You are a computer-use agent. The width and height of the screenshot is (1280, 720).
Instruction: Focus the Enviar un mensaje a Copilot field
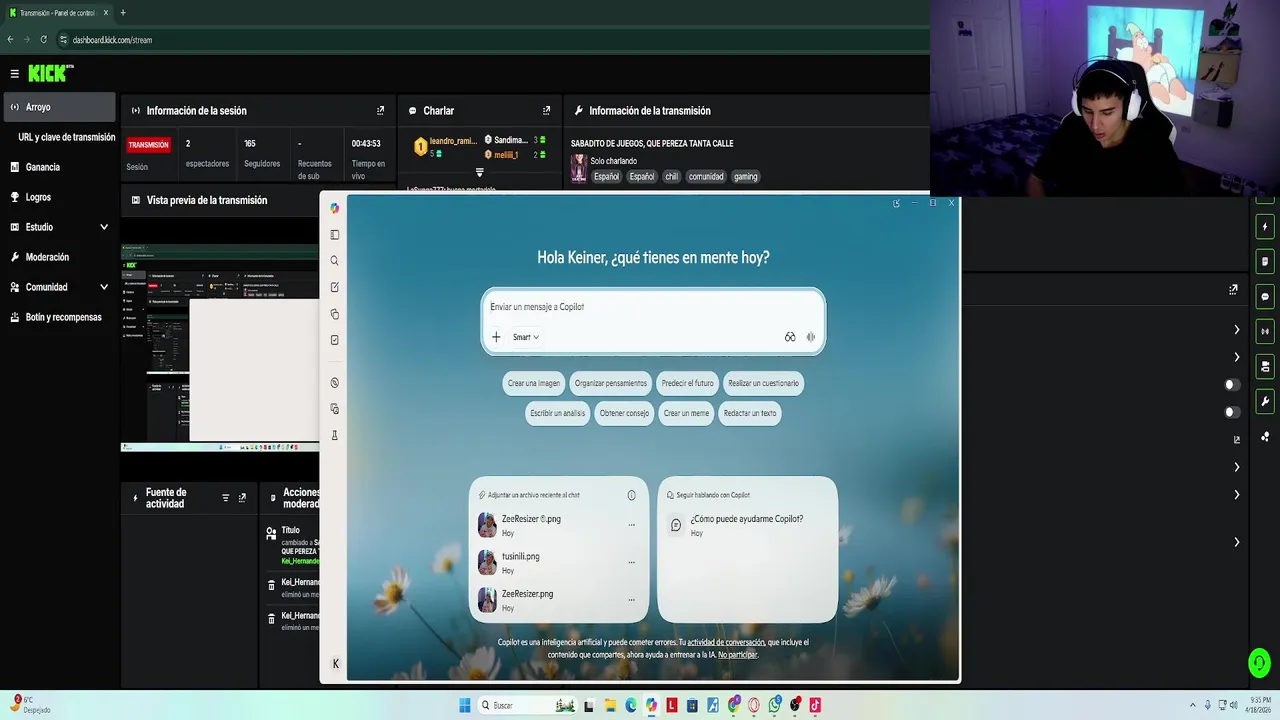point(654,307)
